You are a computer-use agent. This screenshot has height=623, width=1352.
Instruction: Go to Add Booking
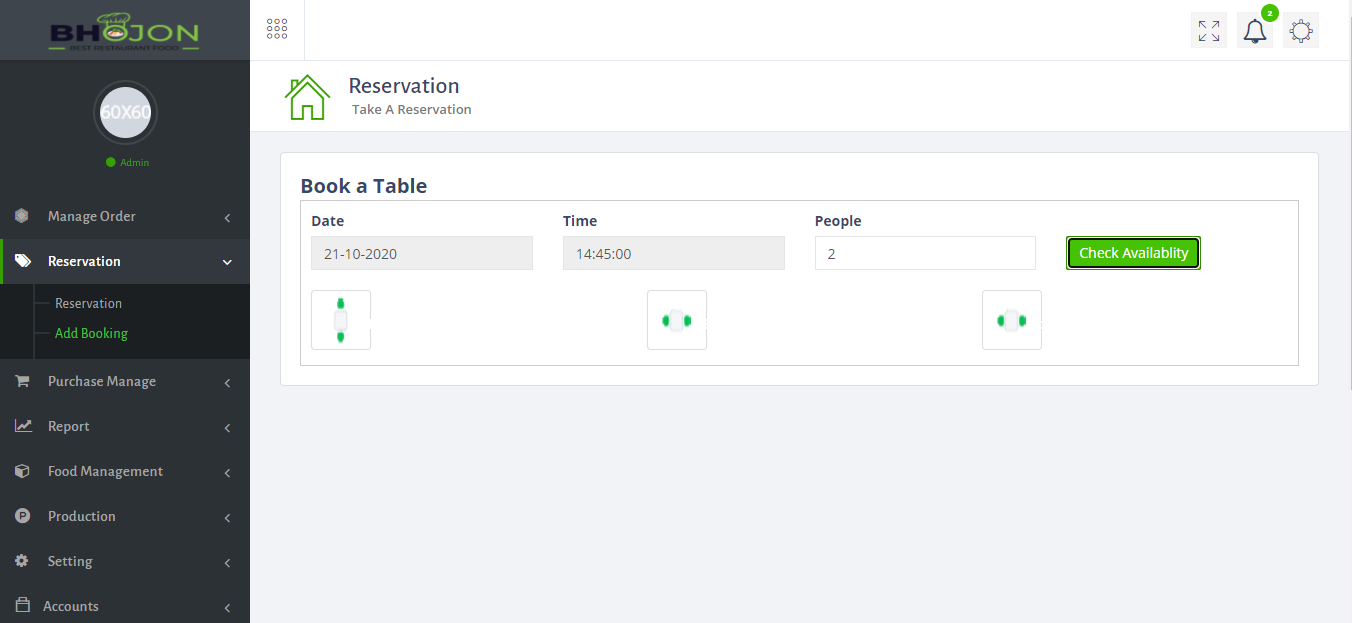(91, 333)
